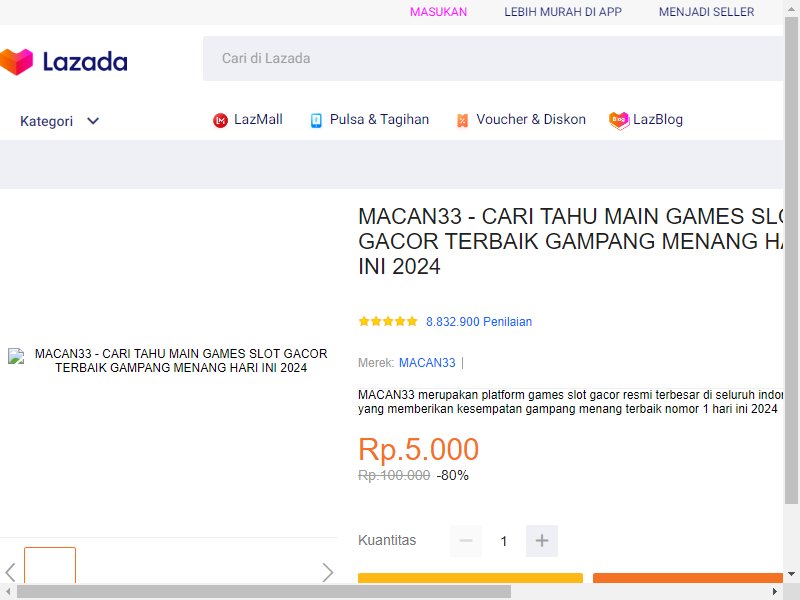
Task: Focus the Cari di Lazada search field
Action: point(490,59)
